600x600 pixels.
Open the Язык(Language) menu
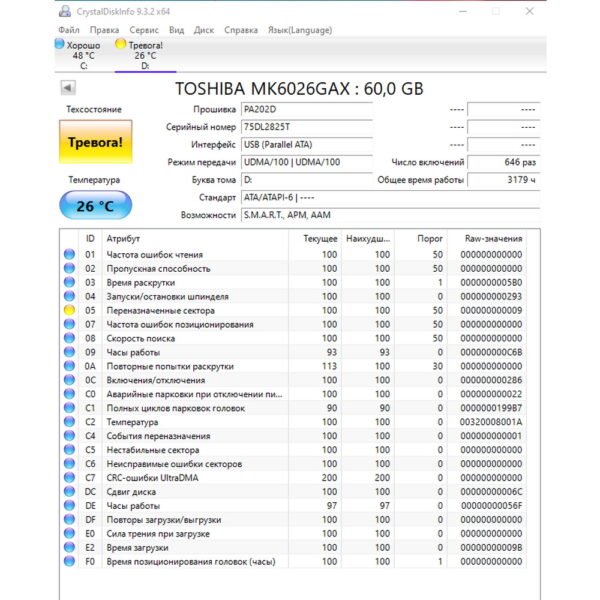(300, 30)
